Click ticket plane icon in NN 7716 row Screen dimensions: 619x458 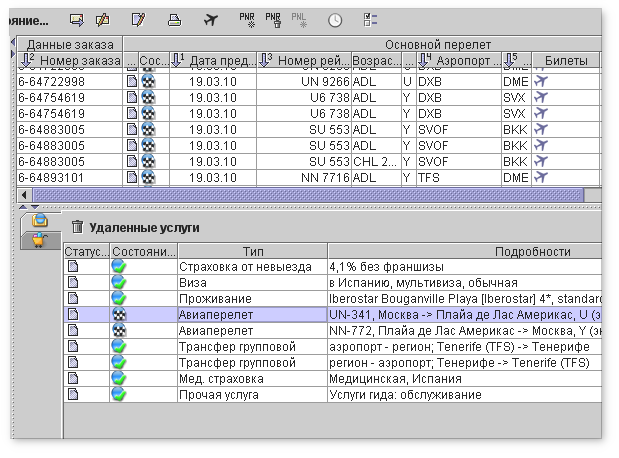pyautogui.click(x=541, y=177)
